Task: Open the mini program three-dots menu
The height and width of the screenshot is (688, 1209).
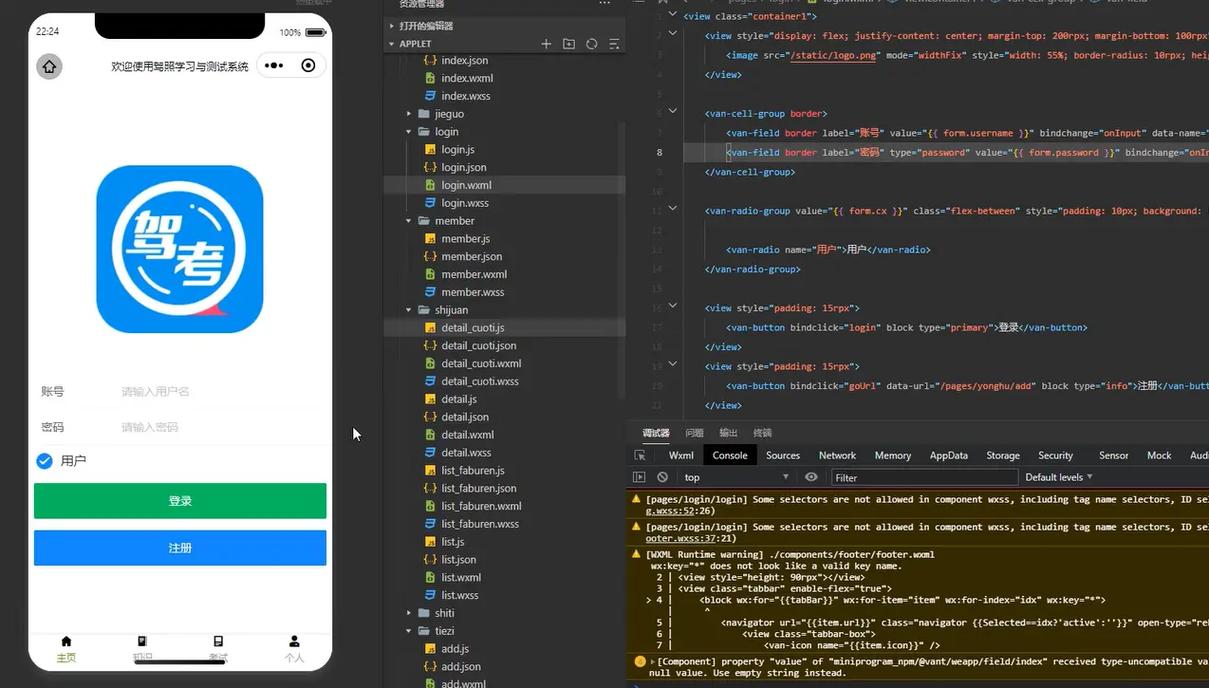Action: pyautogui.click(x=275, y=66)
